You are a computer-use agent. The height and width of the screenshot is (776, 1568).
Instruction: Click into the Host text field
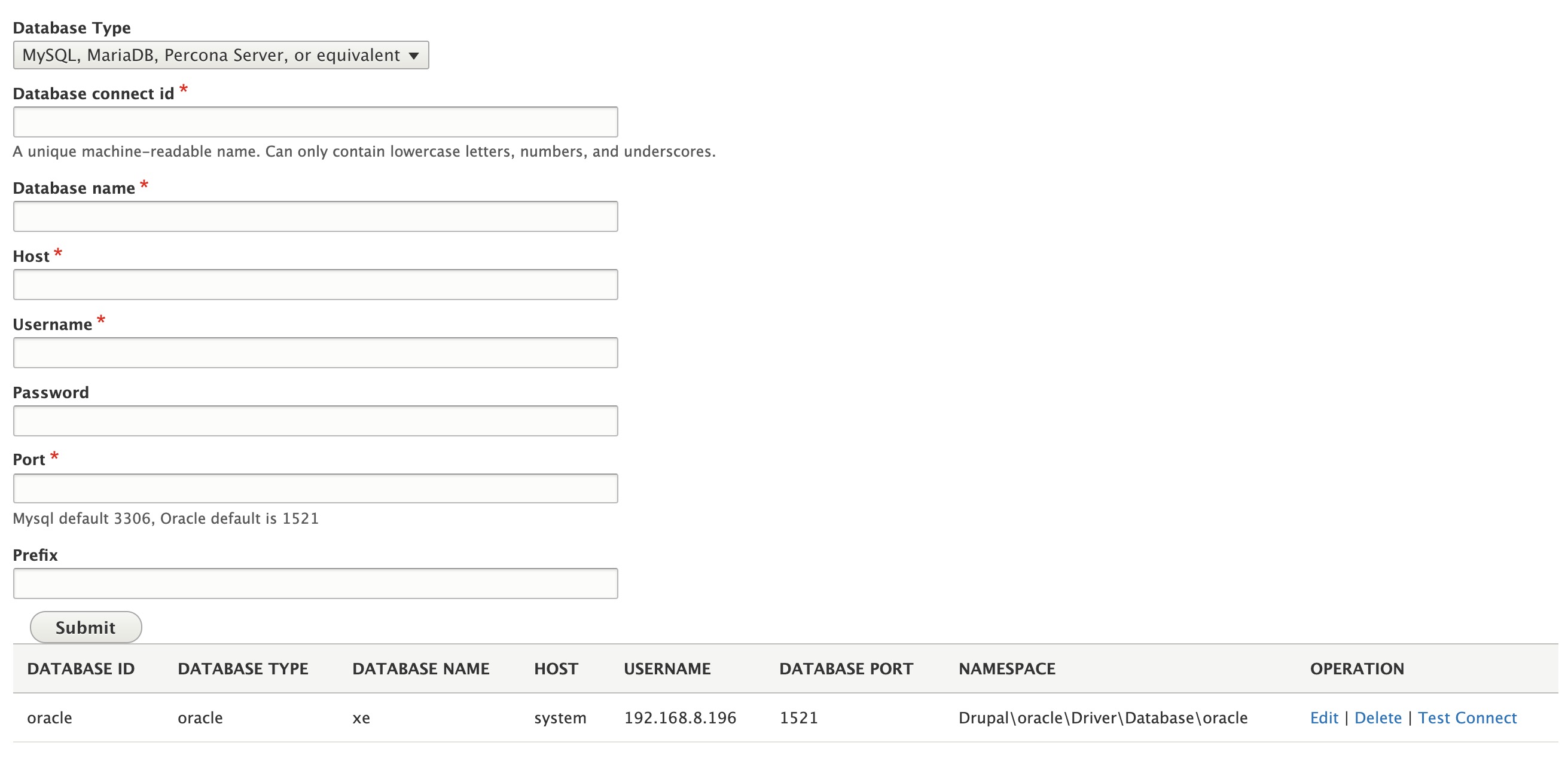click(315, 285)
